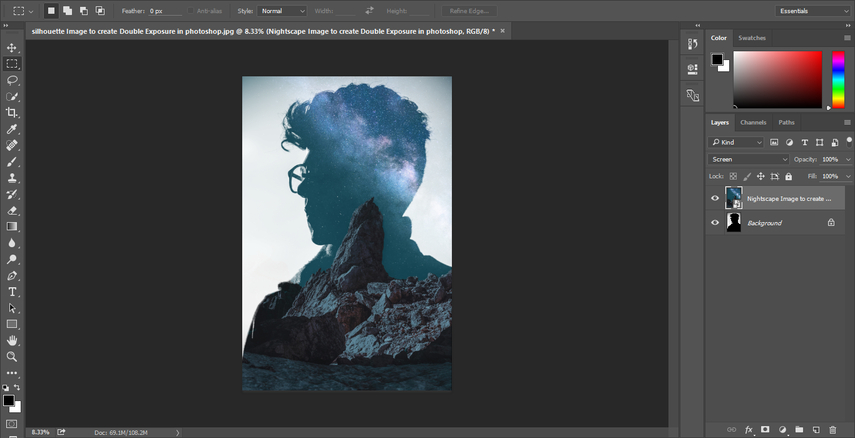Select the Path Selection tool
The height and width of the screenshot is (438, 855).
pos(11,308)
